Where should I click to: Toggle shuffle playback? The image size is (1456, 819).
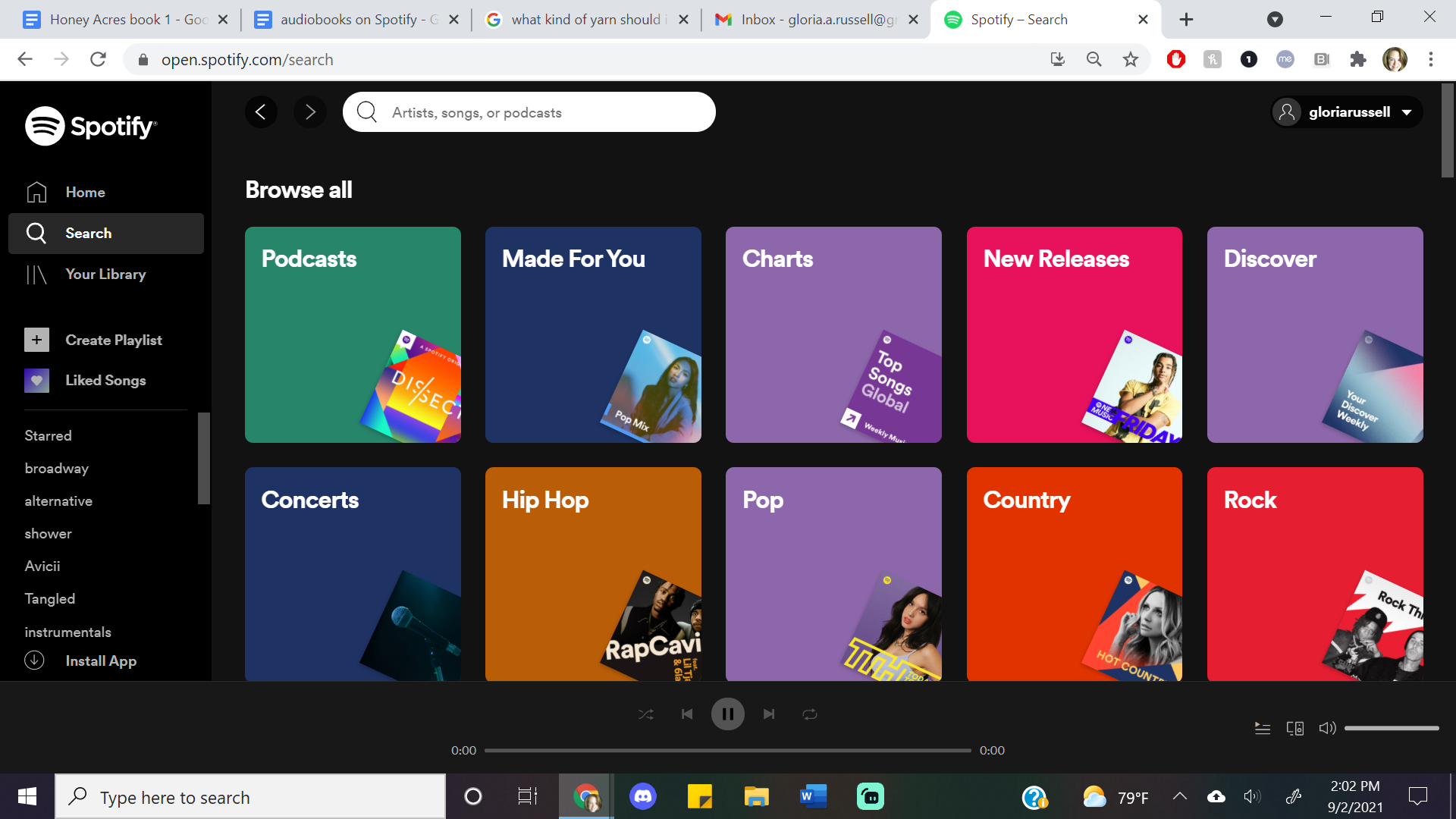coord(645,714)
